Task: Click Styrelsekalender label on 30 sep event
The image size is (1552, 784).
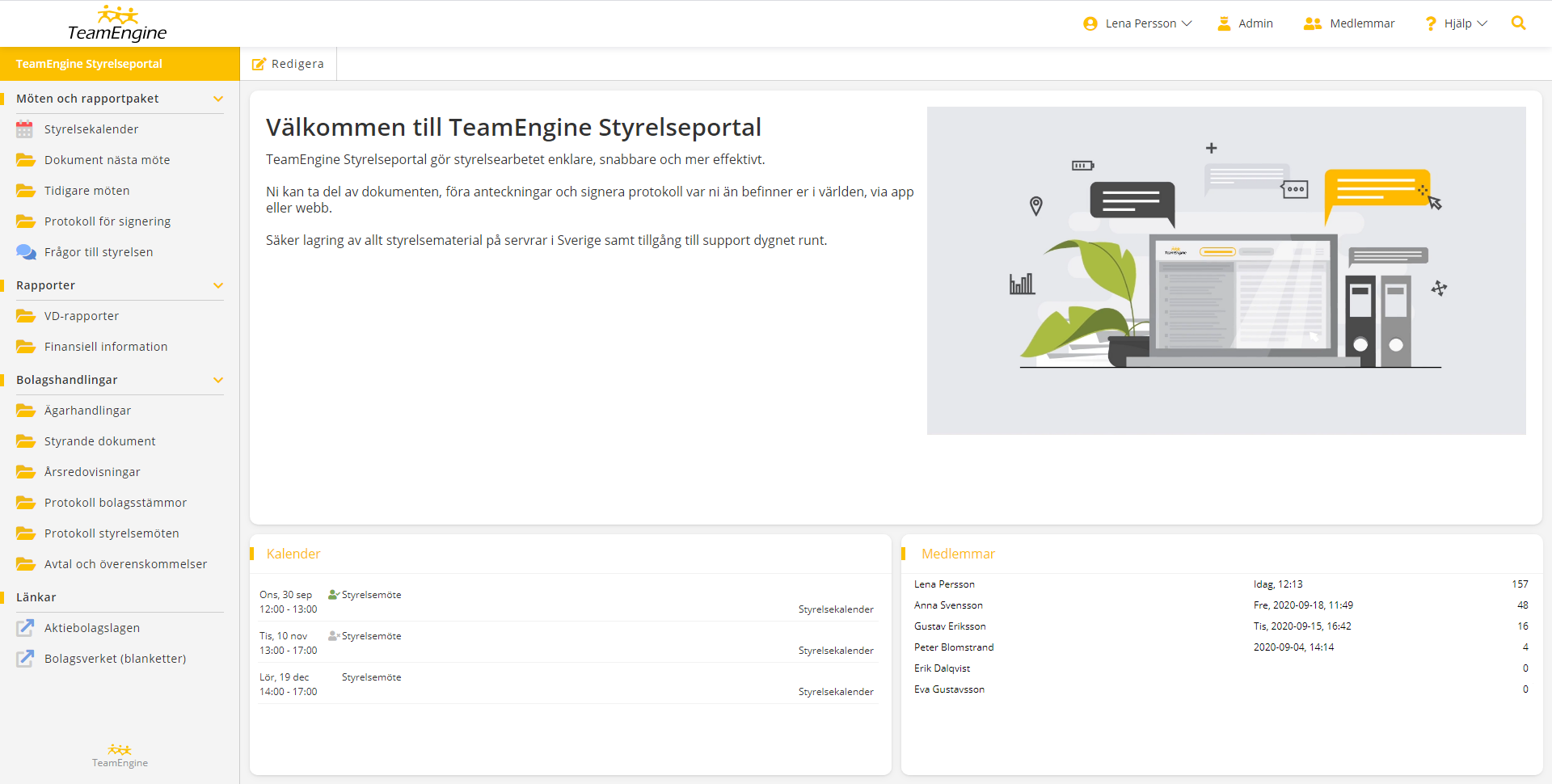Action: point(836,609)
